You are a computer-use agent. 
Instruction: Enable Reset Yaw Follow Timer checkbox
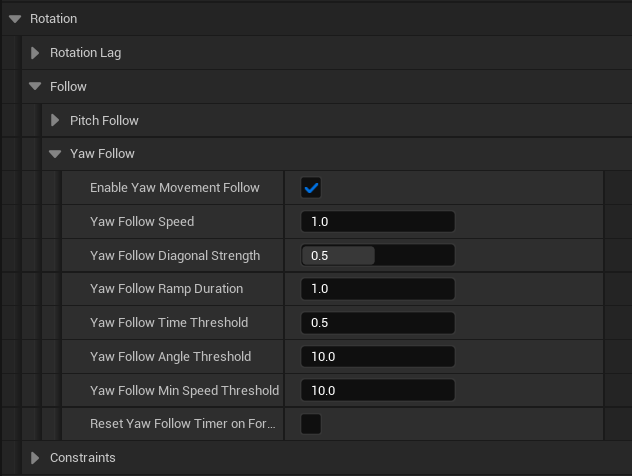(311, 424)
